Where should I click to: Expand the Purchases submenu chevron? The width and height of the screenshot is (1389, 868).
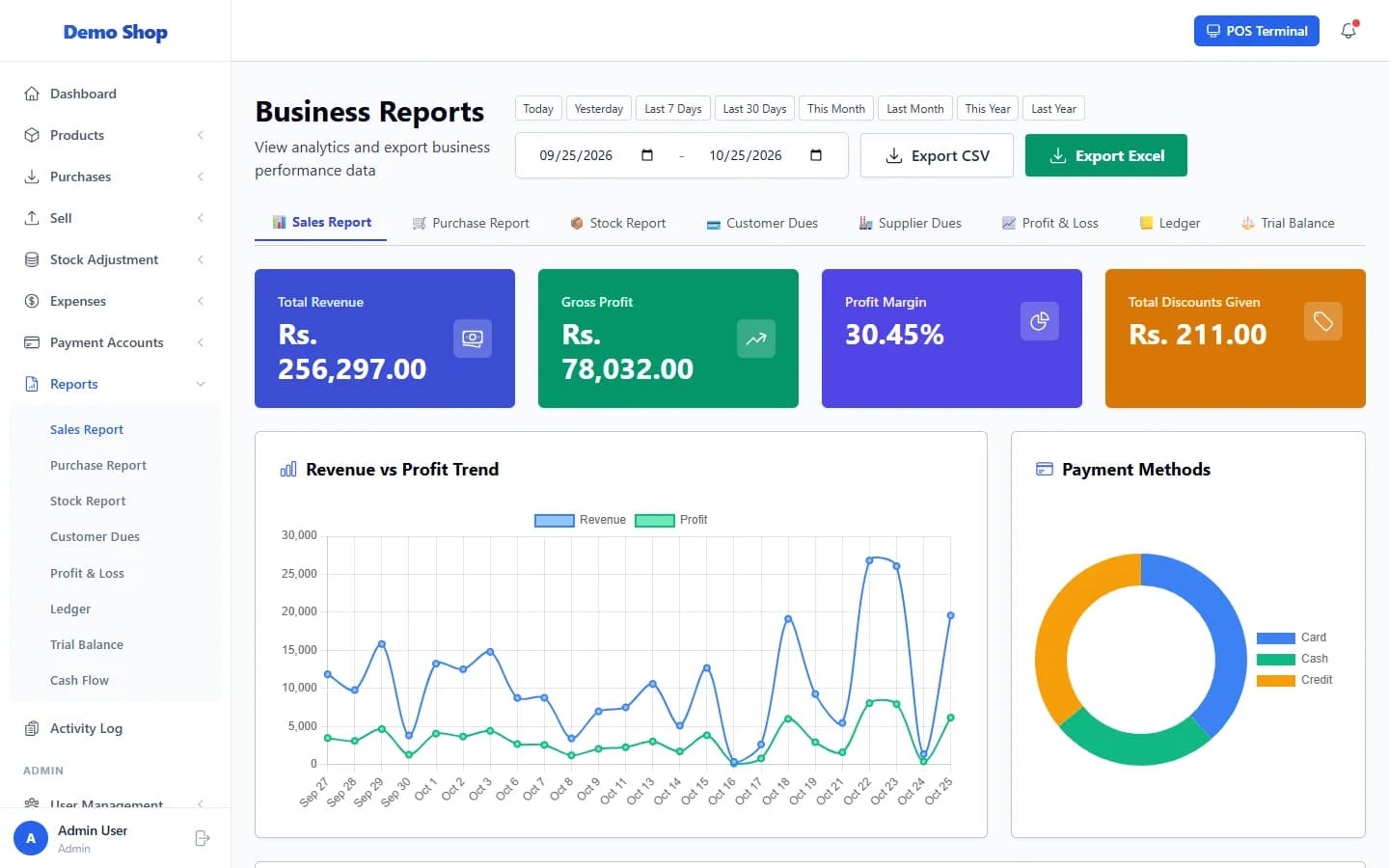click(x=201, y=176)
